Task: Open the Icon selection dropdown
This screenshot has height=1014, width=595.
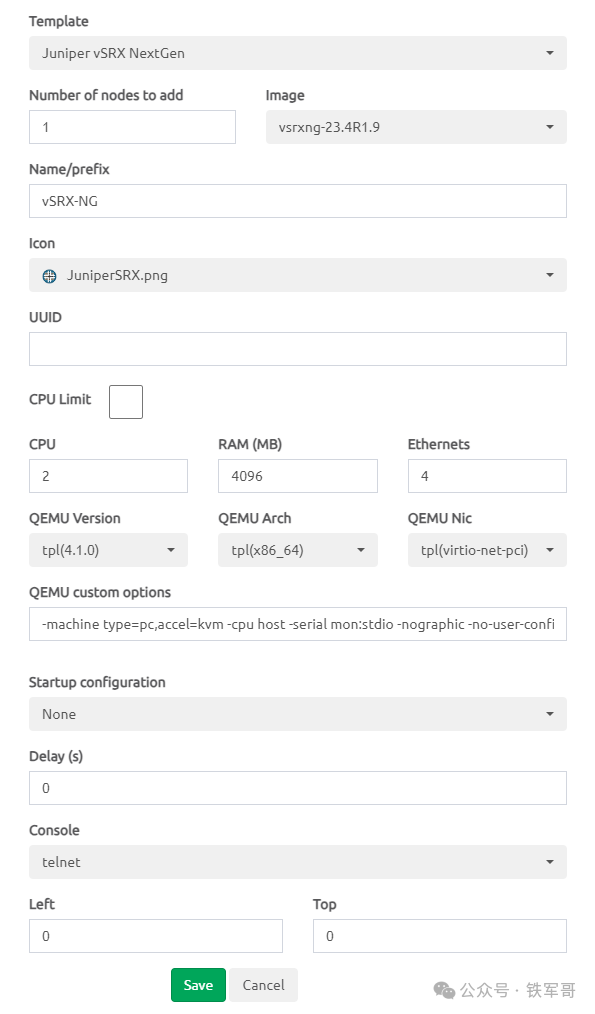Action: click(298, 275)
